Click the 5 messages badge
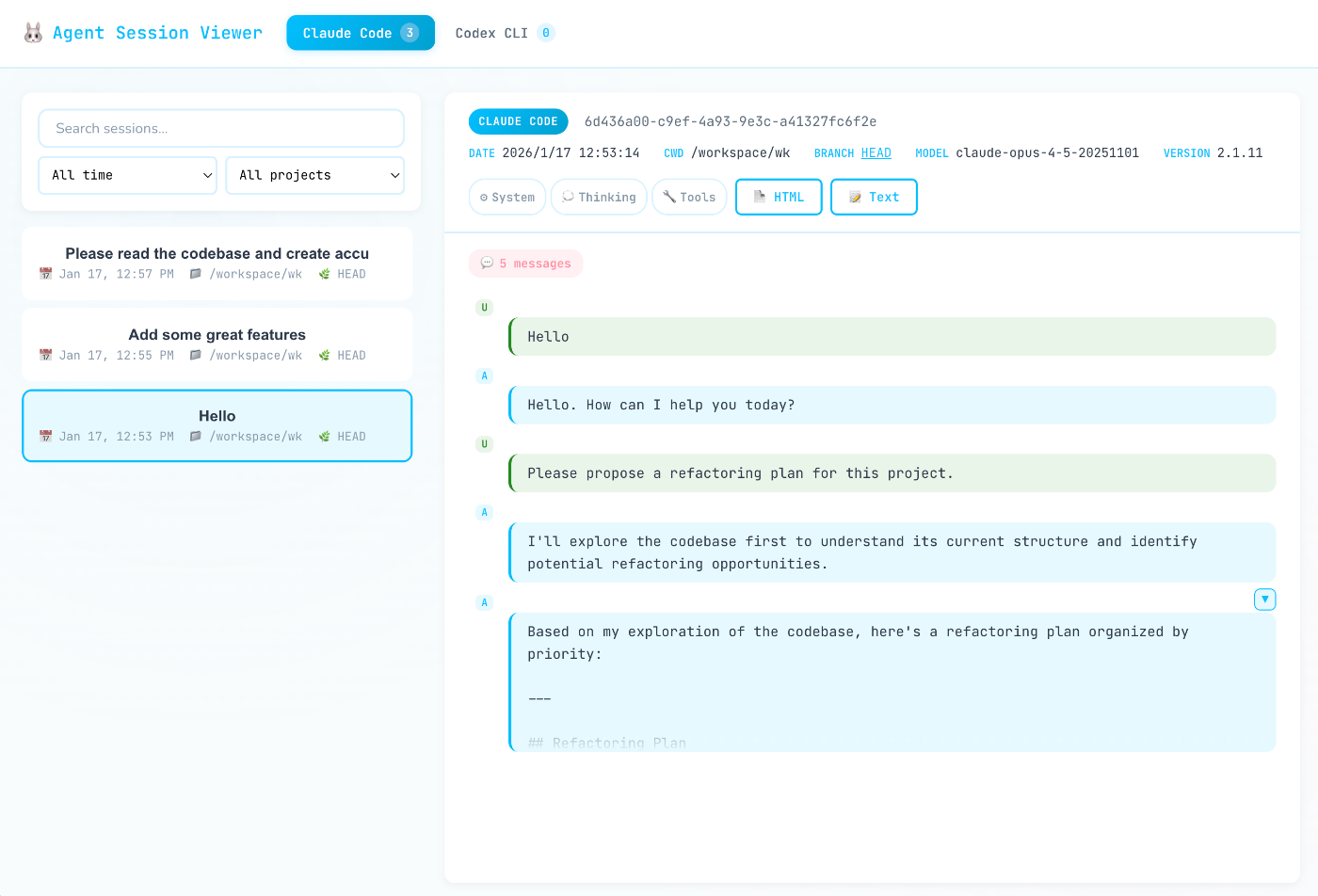 (526, 264)
